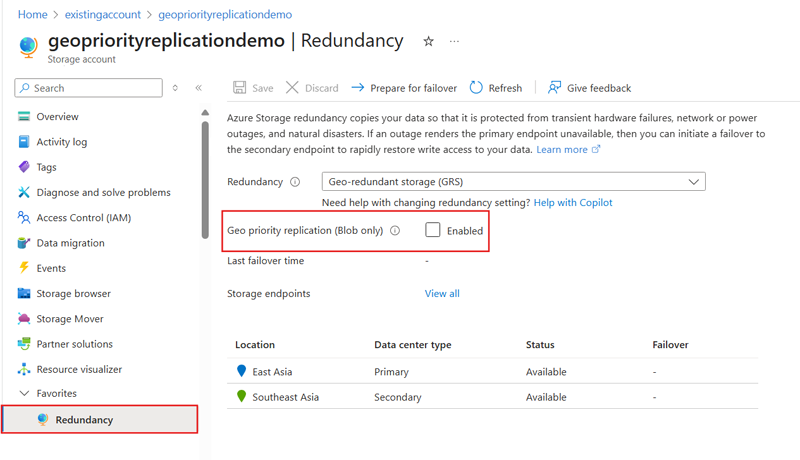Open the more options ellipsis menu
The height and width of the screenshot is (460, 800).
[454, 41]
